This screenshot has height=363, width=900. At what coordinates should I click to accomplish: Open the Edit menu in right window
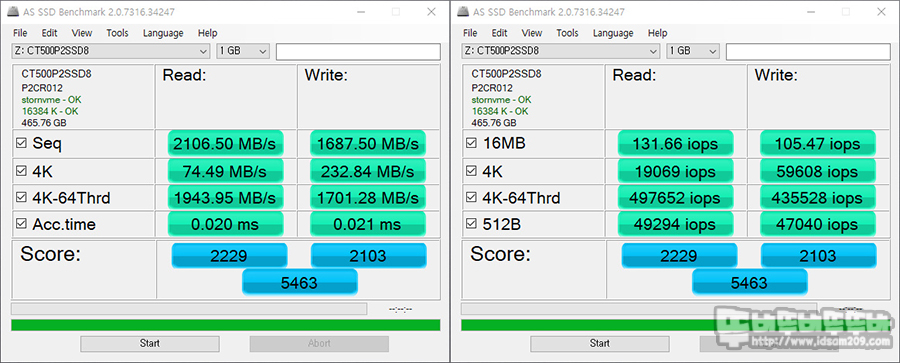click(499, 33)
